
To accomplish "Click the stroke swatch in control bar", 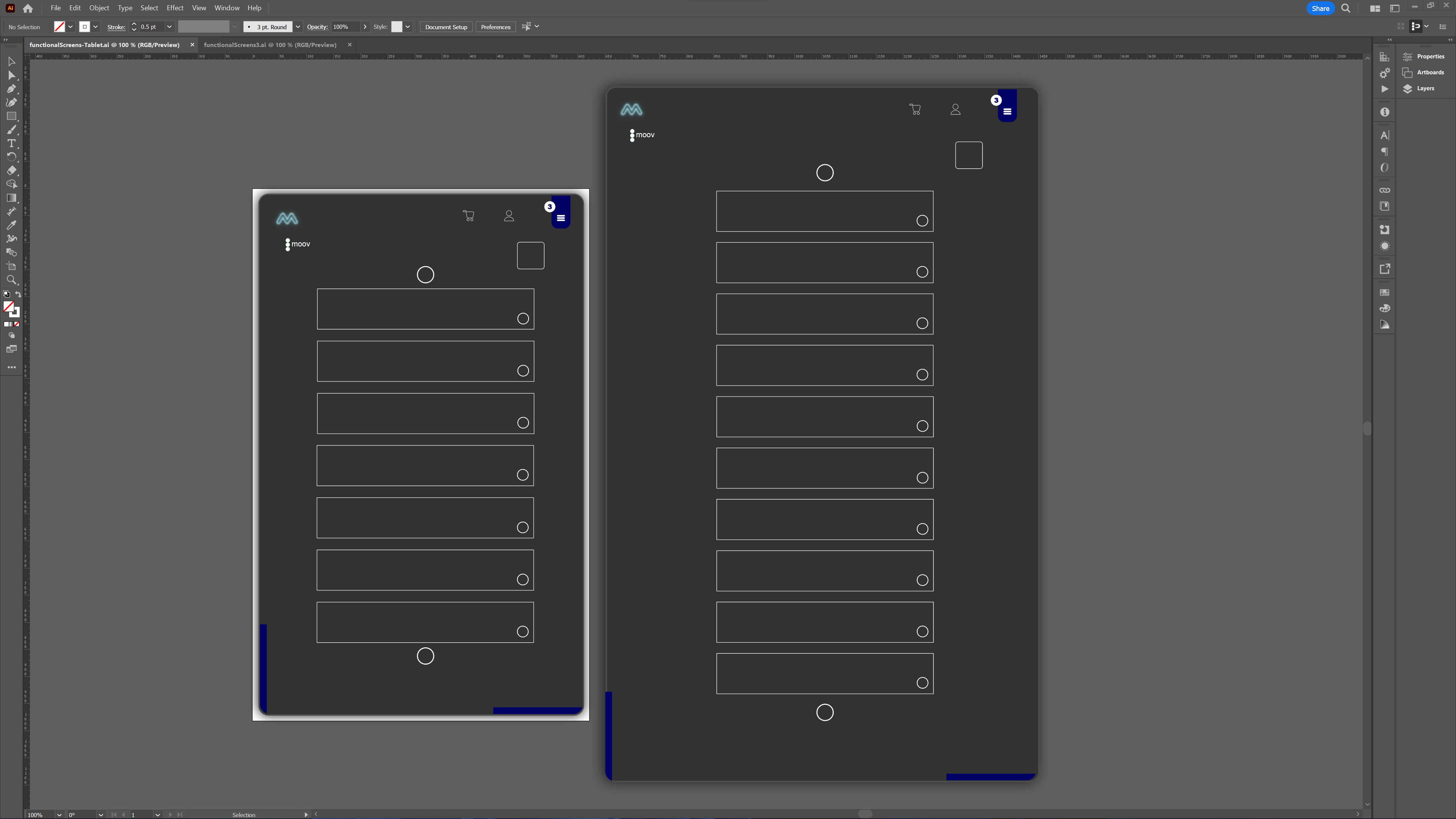I will [x=84, y=27].
